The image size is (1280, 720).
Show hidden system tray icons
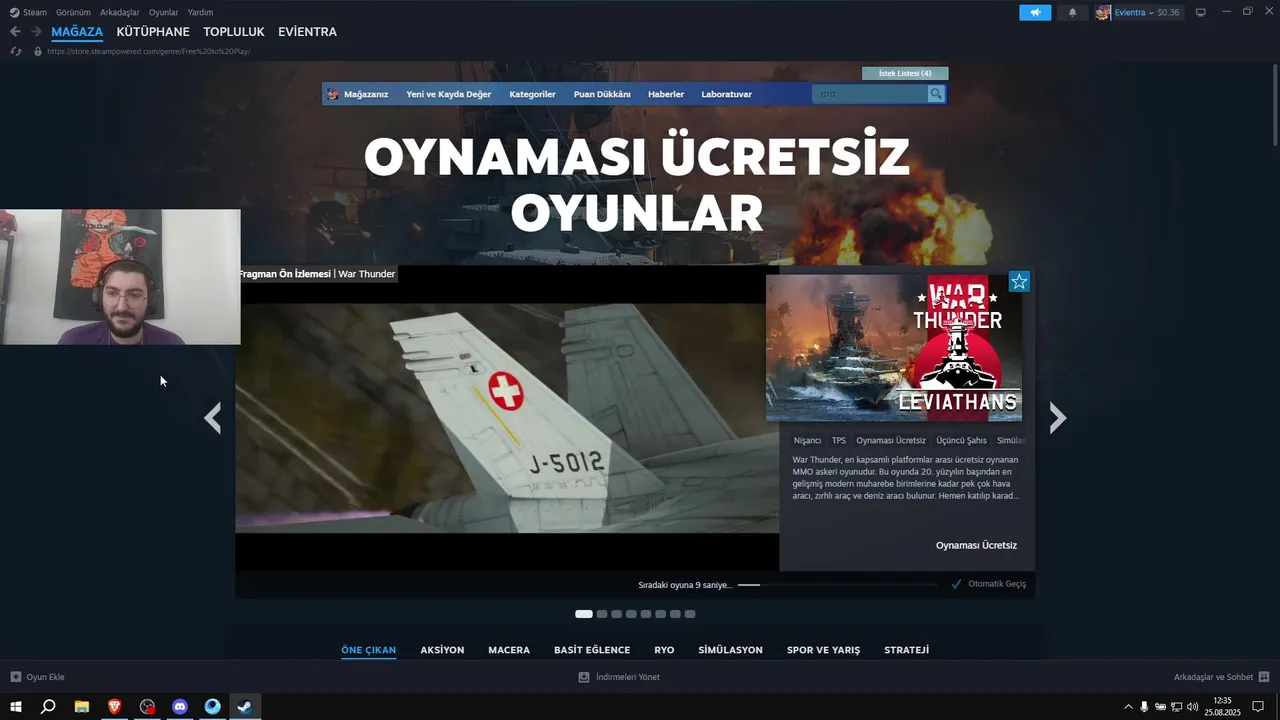click(1129, 707)
